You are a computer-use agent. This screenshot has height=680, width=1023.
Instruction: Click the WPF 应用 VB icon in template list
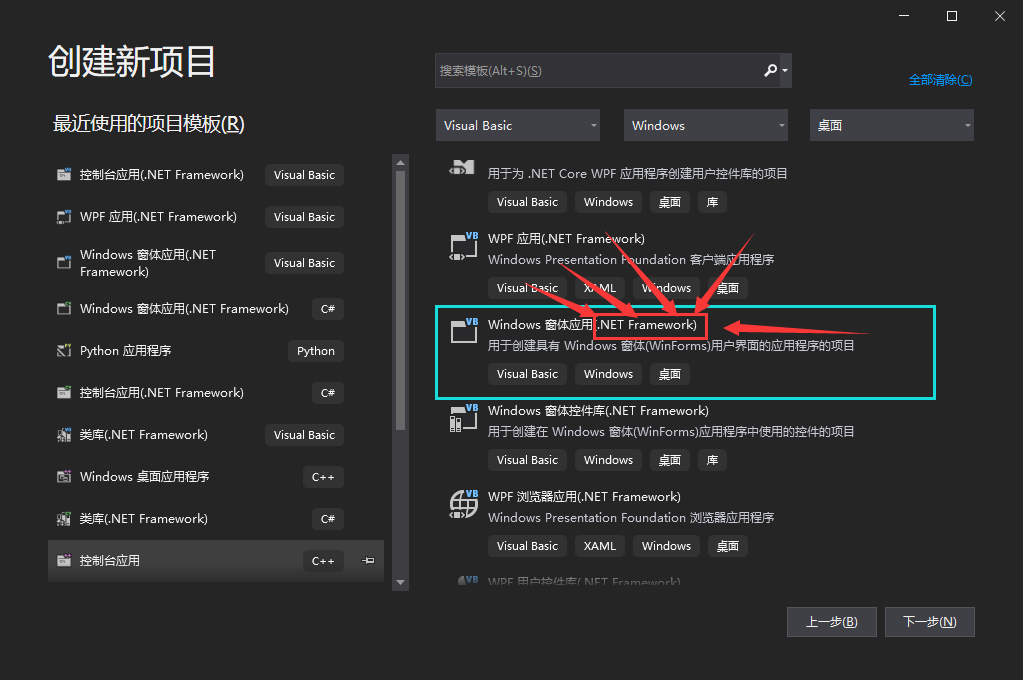click(x=464, y=246)
